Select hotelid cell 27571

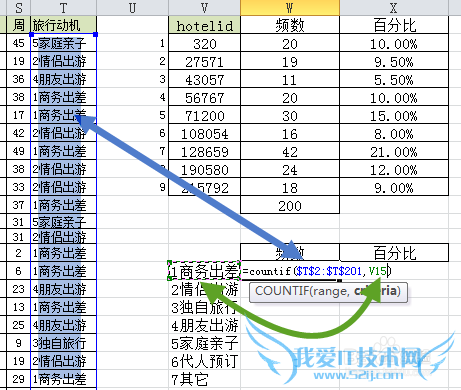[x=204, y=61]
